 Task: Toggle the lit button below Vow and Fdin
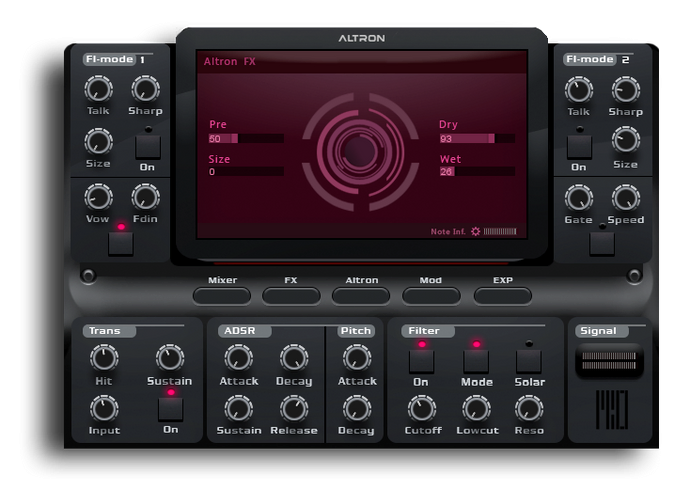click(x=121, y=243)
